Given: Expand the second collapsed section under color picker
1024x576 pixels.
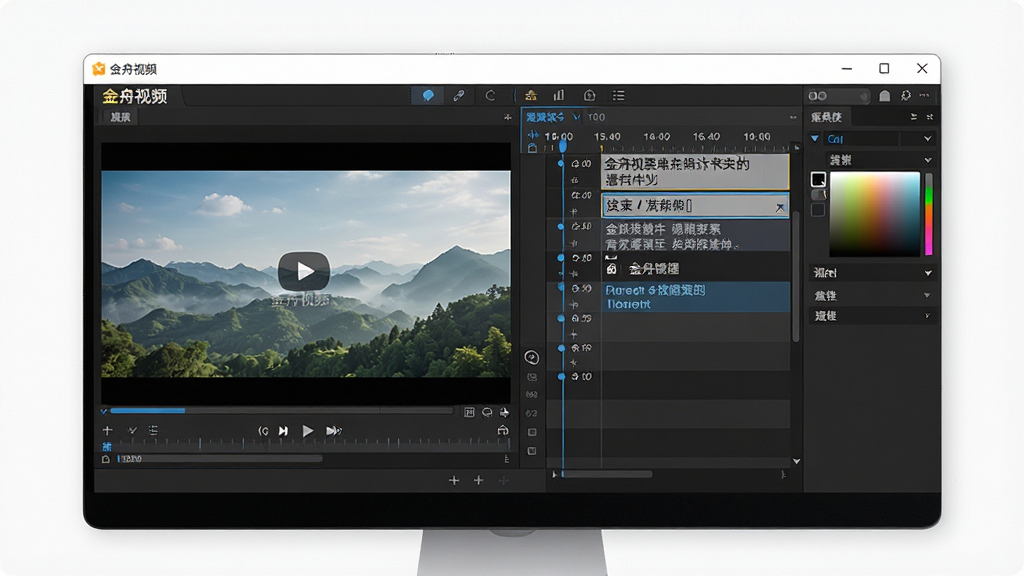Looking at the screenshot, I should click(872, 296).
